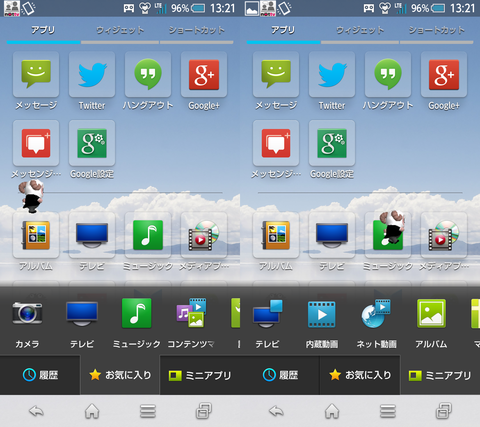The height and width of the screenshot is (427, 480).
Task: Switch to ショートカット tab in right screen
Action: (x=437, y=31)
